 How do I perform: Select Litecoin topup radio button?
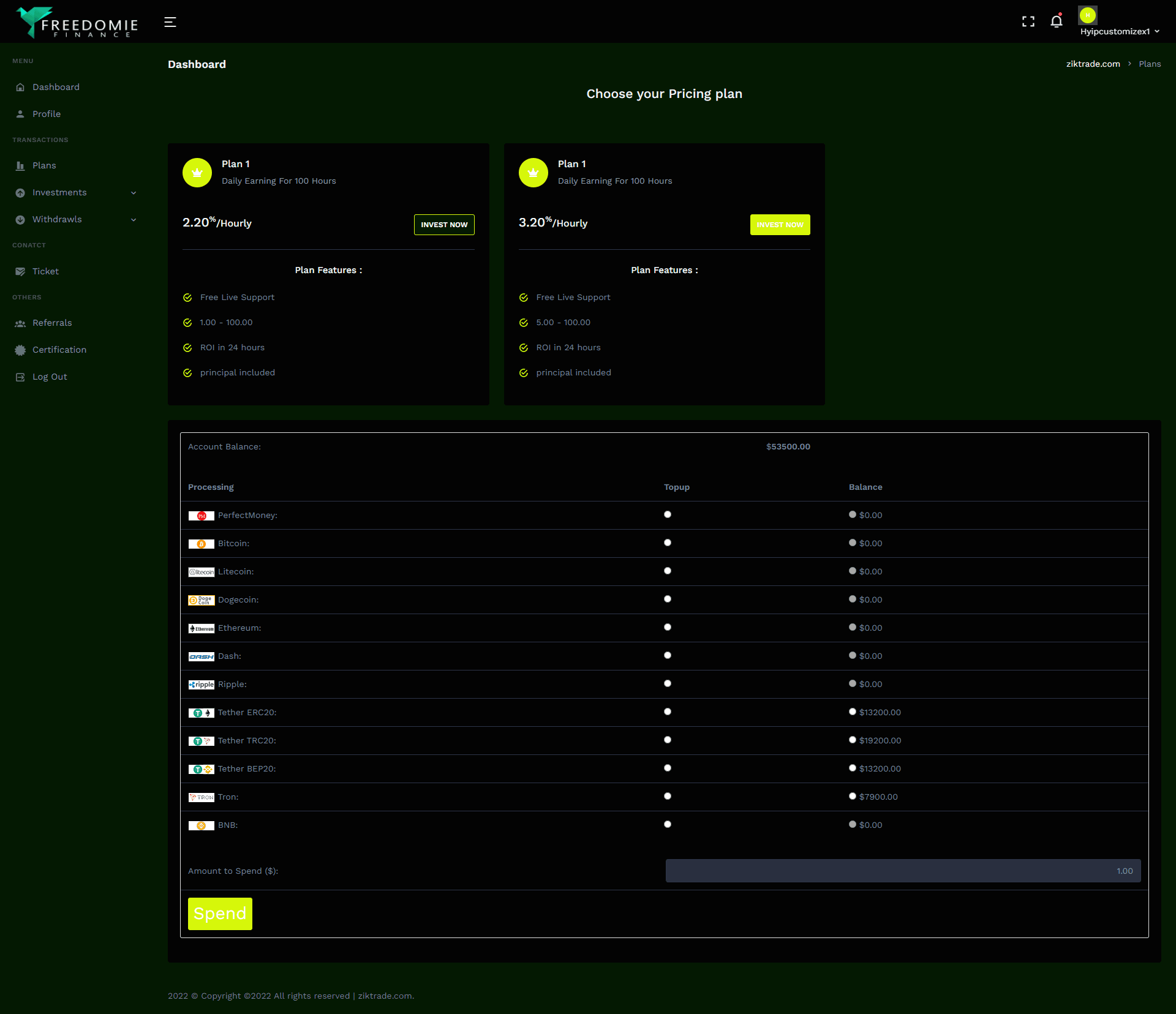668,571
